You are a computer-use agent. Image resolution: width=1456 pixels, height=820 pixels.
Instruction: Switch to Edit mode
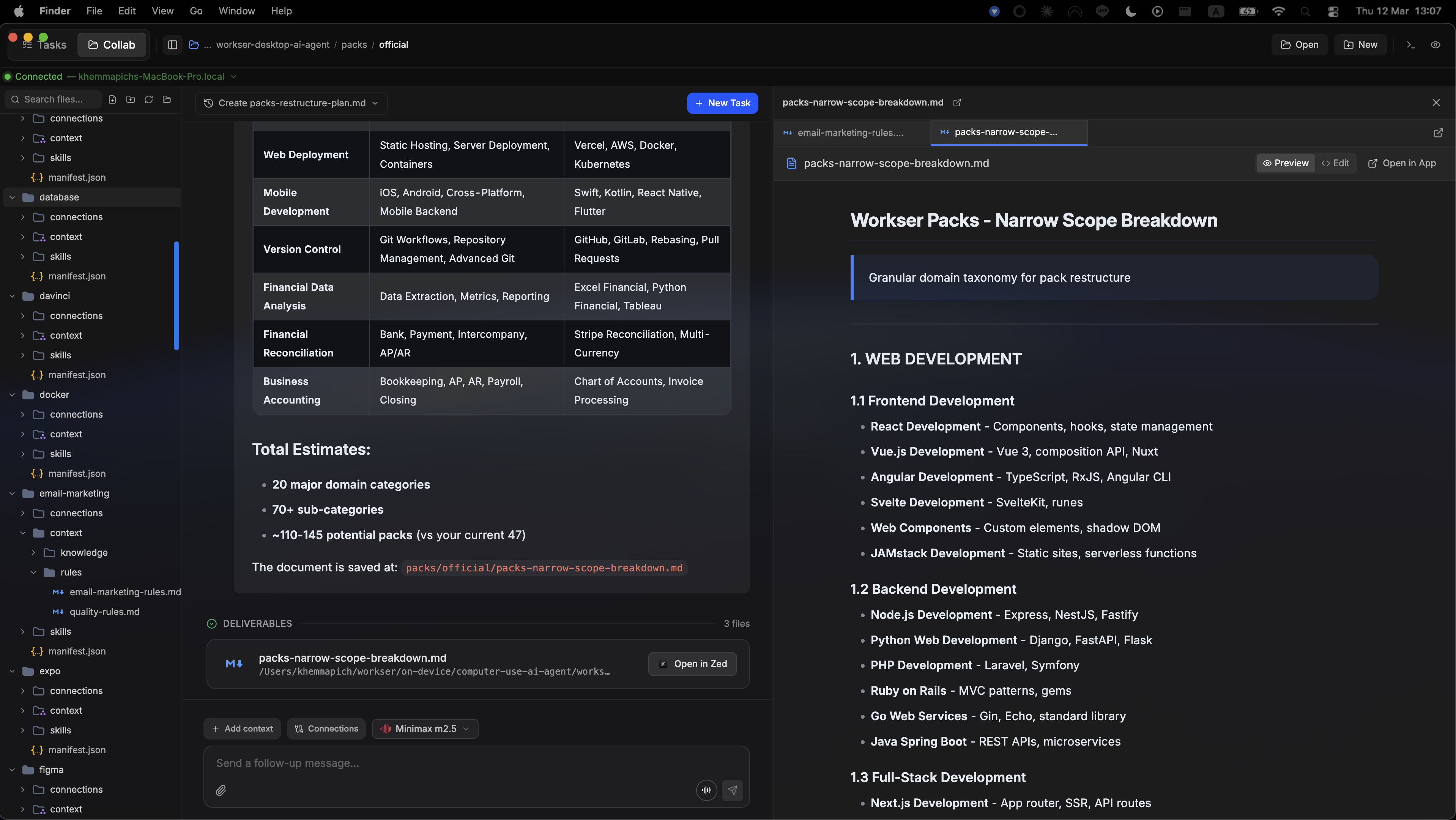[x=1336, y=163]
